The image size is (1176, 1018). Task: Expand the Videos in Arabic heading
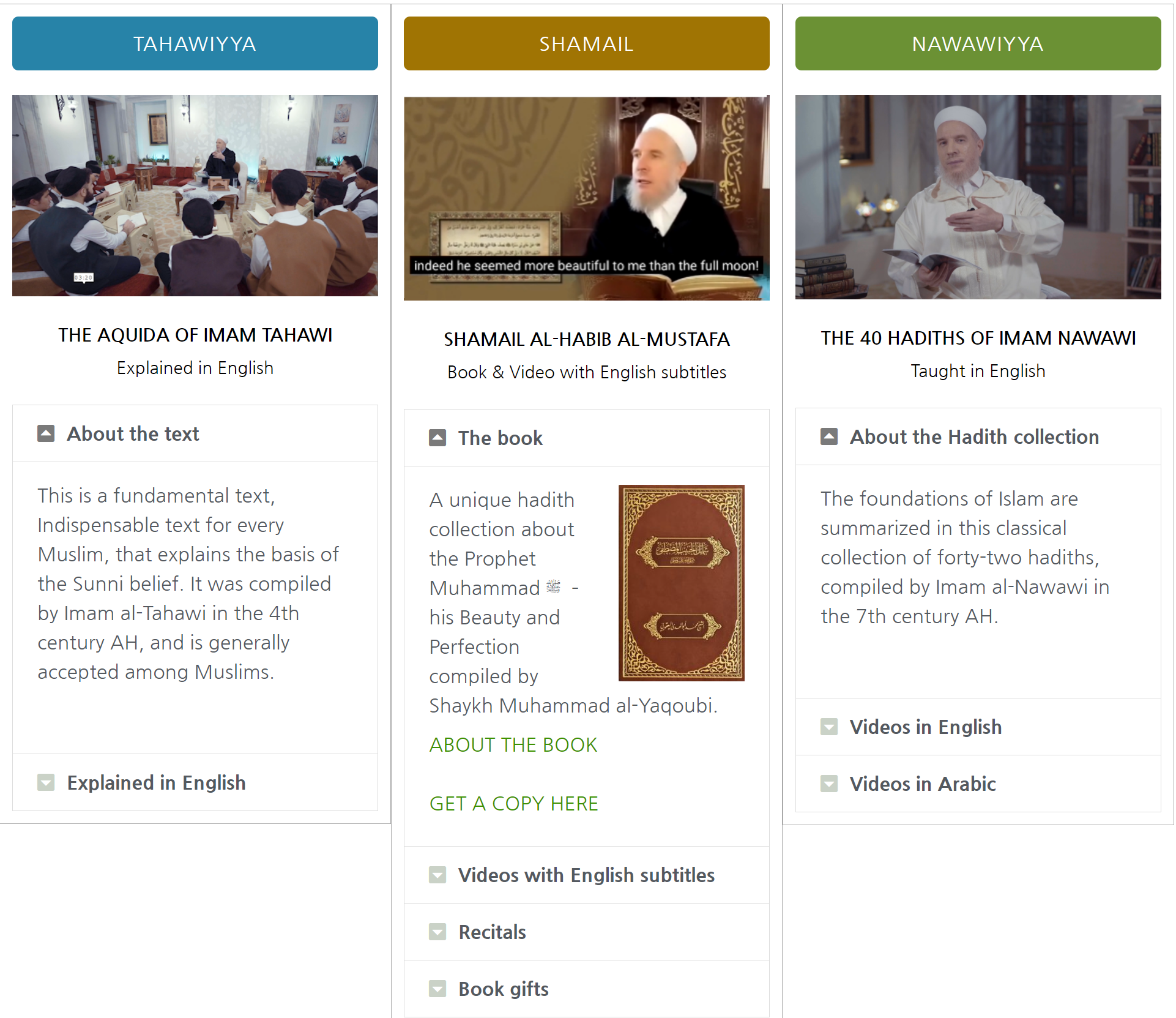(978, 784)
